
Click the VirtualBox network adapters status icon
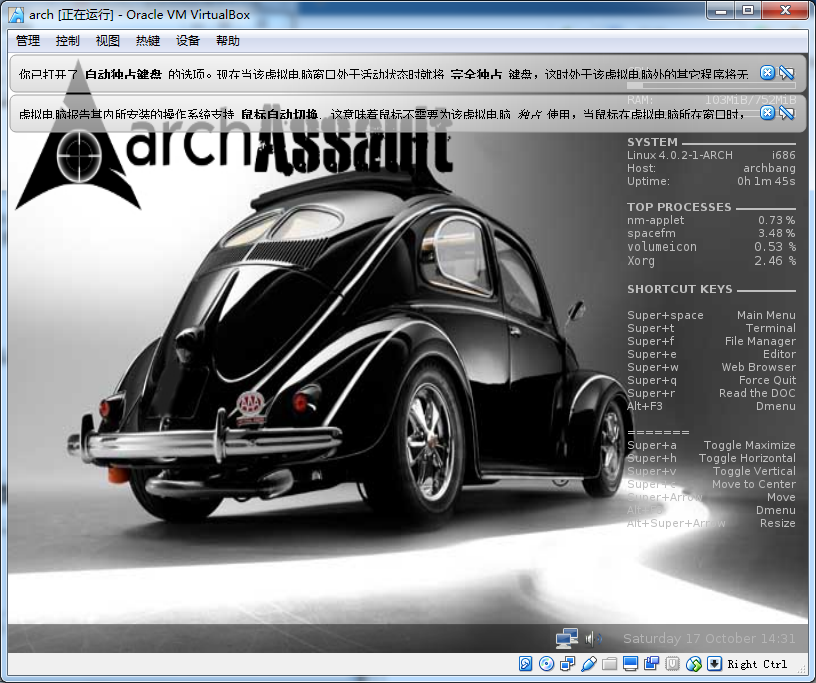(x=567, y=664)
